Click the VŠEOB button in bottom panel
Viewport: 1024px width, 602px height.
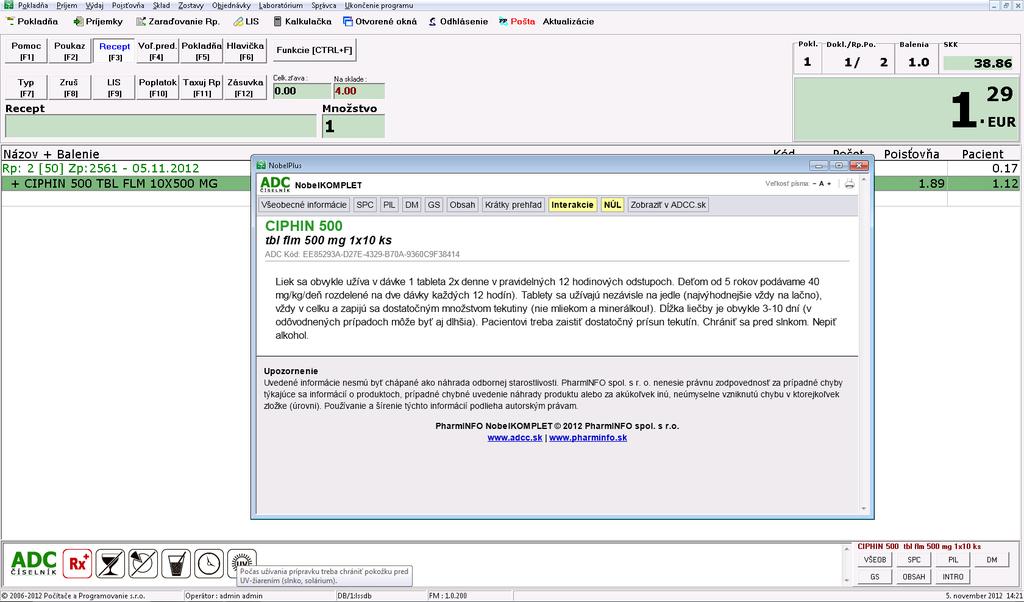point(875,560)
